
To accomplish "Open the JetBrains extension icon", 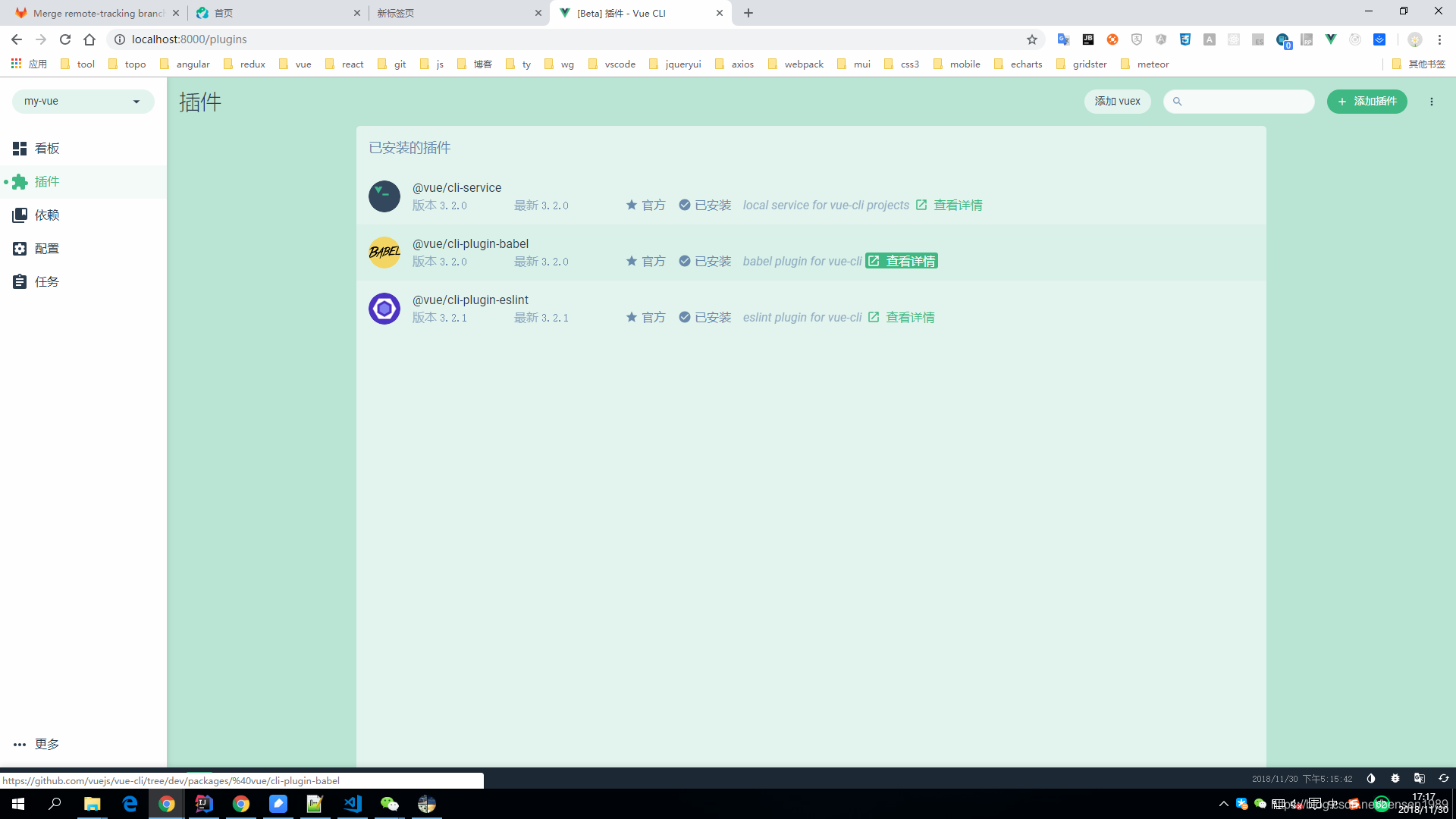I will (x=1087, y=39).
